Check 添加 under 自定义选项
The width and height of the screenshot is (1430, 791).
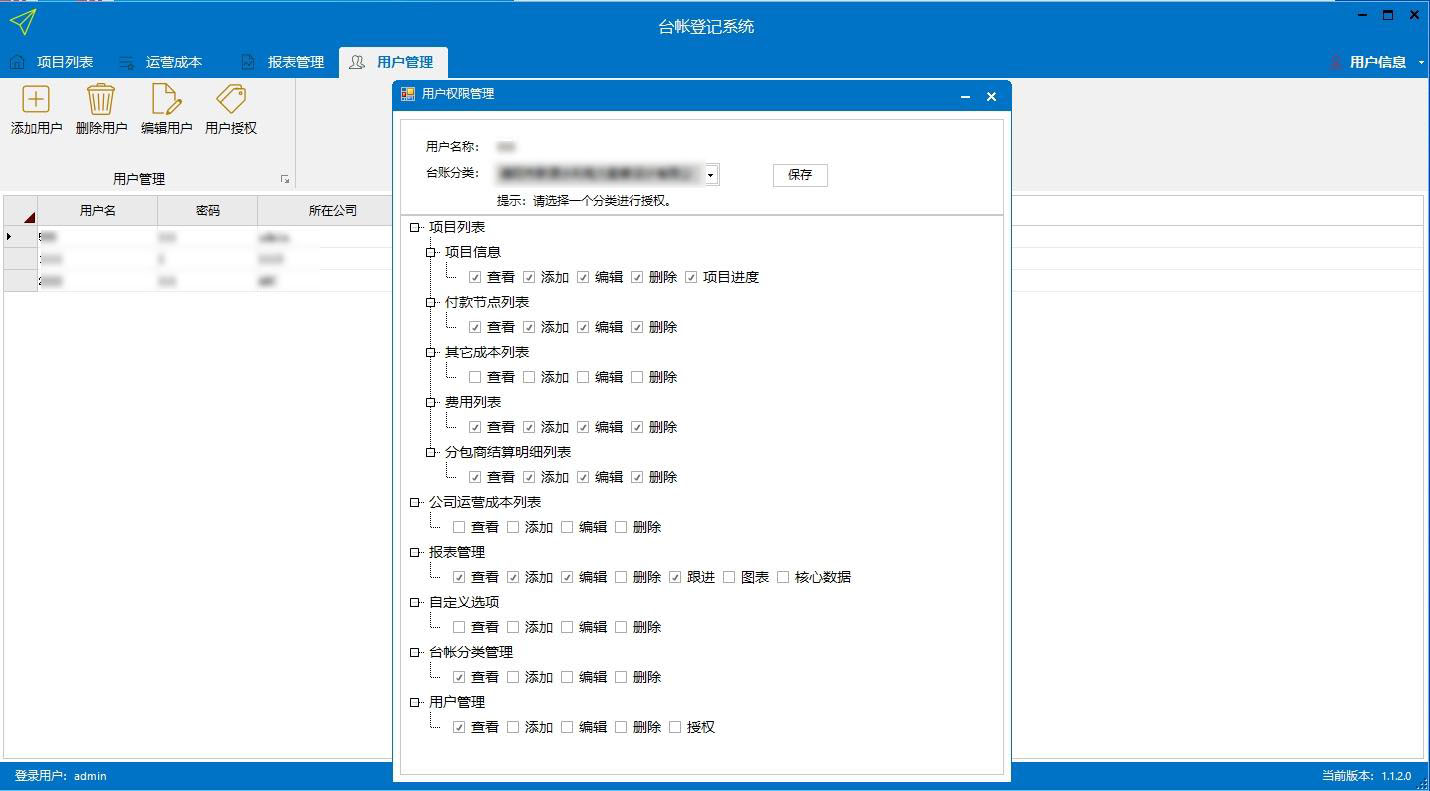pyautogui.click(x=513, y=627)
